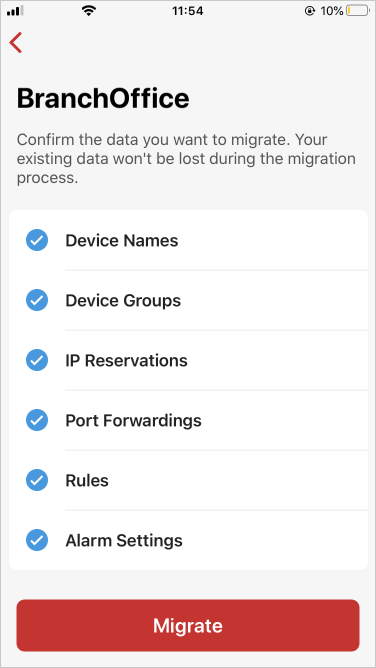Tap the cellular signal bars icon
The height and width of the screenshot is (668, 376).
(15, 11)
